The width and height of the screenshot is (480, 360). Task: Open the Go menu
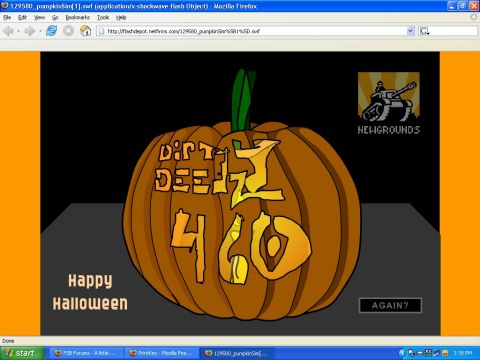click(x=55, y=17)
